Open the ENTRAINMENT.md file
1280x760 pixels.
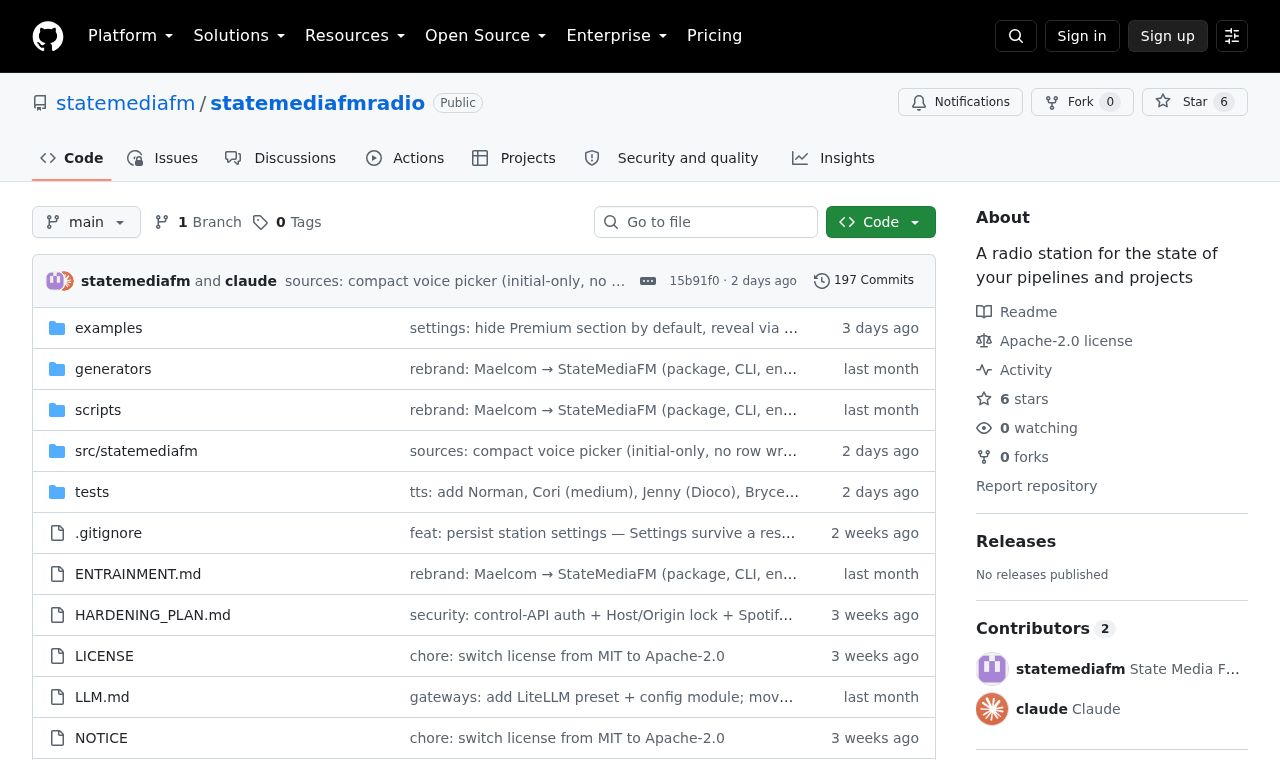point(138,574)
